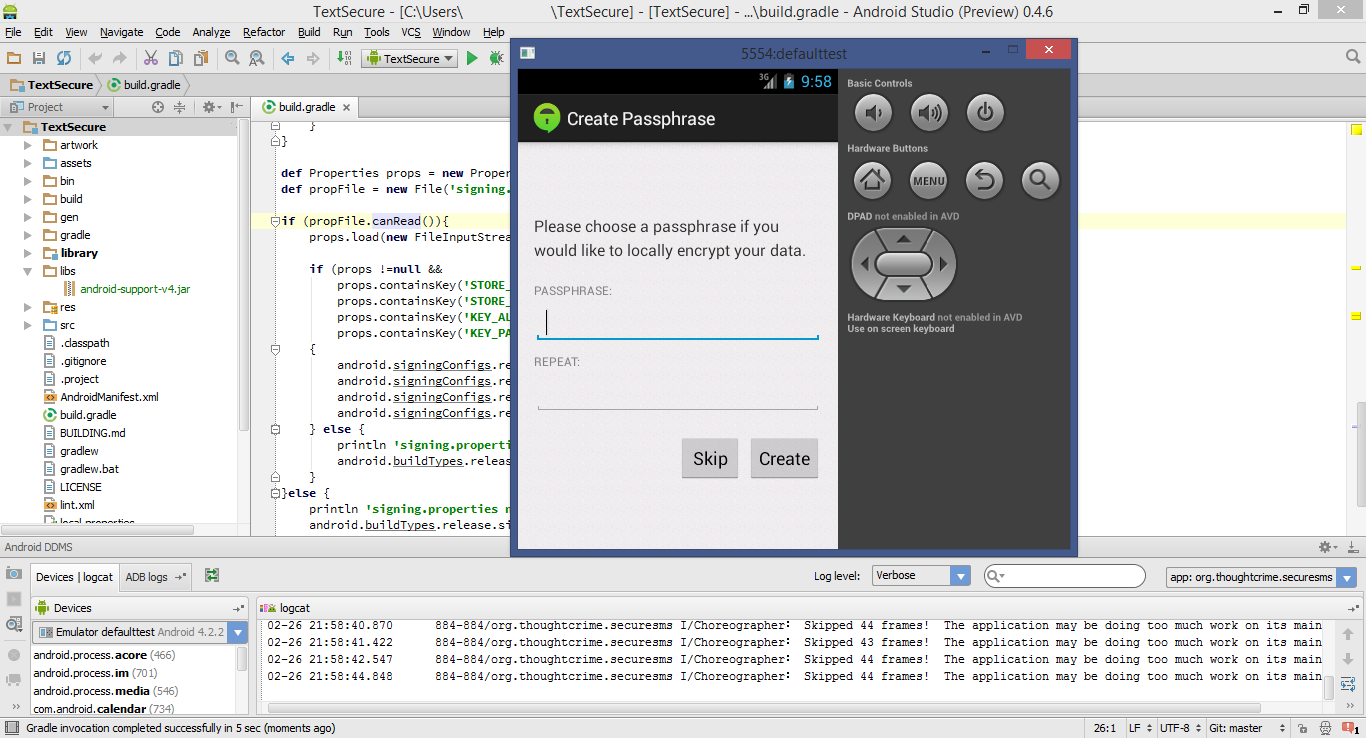Open the Log level Verbose dropdown
The width and height of the screenshot is (1366, 738).
coord(920,576)
